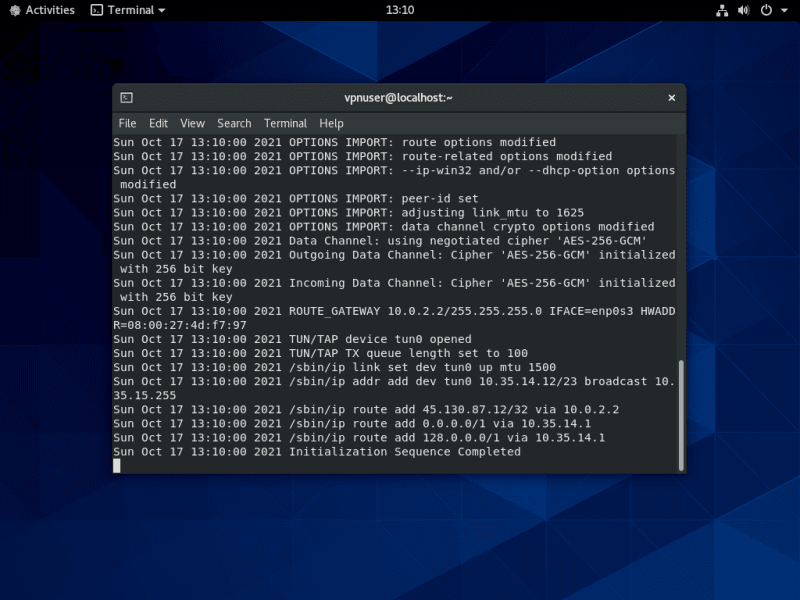
Task: Click the power icon in top bar
Action: pos(765,10)
